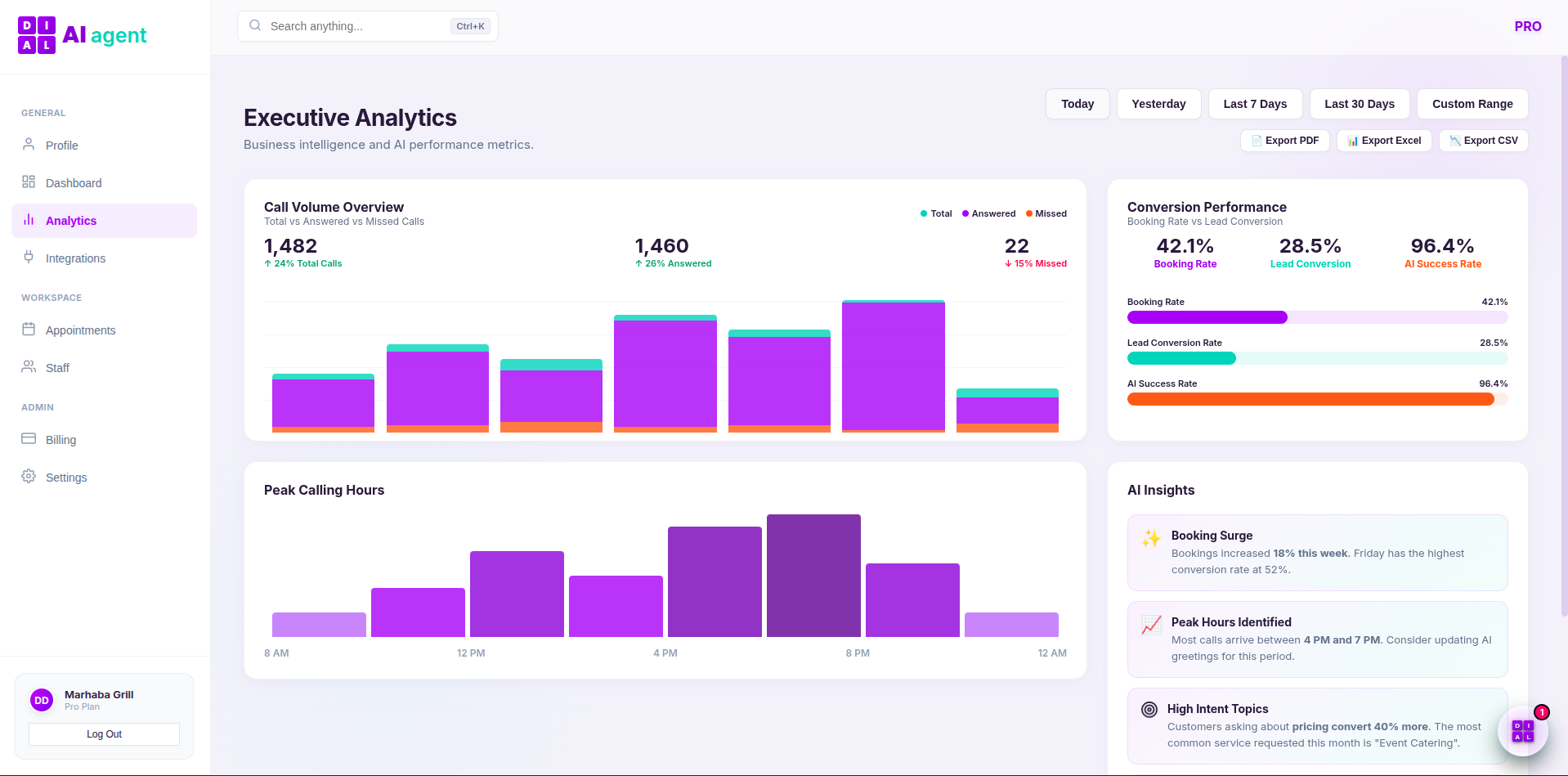Choose Last 7 Days range
The image size is (1568, 776).
pyautogui.click(x=1255, y=104)
